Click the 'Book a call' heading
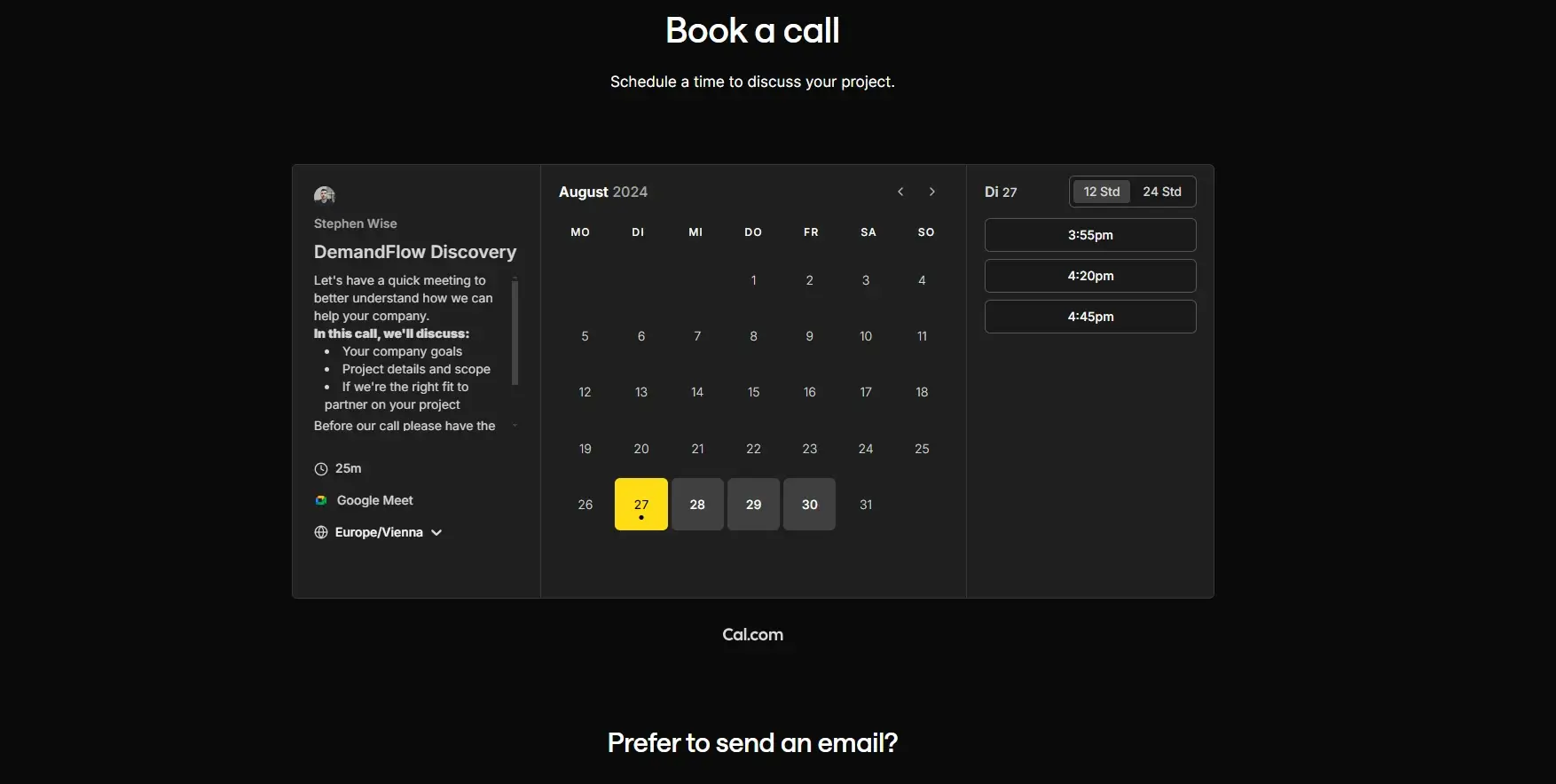Image resolution: width=1556 pixels, height=784 pixels. coord(752,30)
